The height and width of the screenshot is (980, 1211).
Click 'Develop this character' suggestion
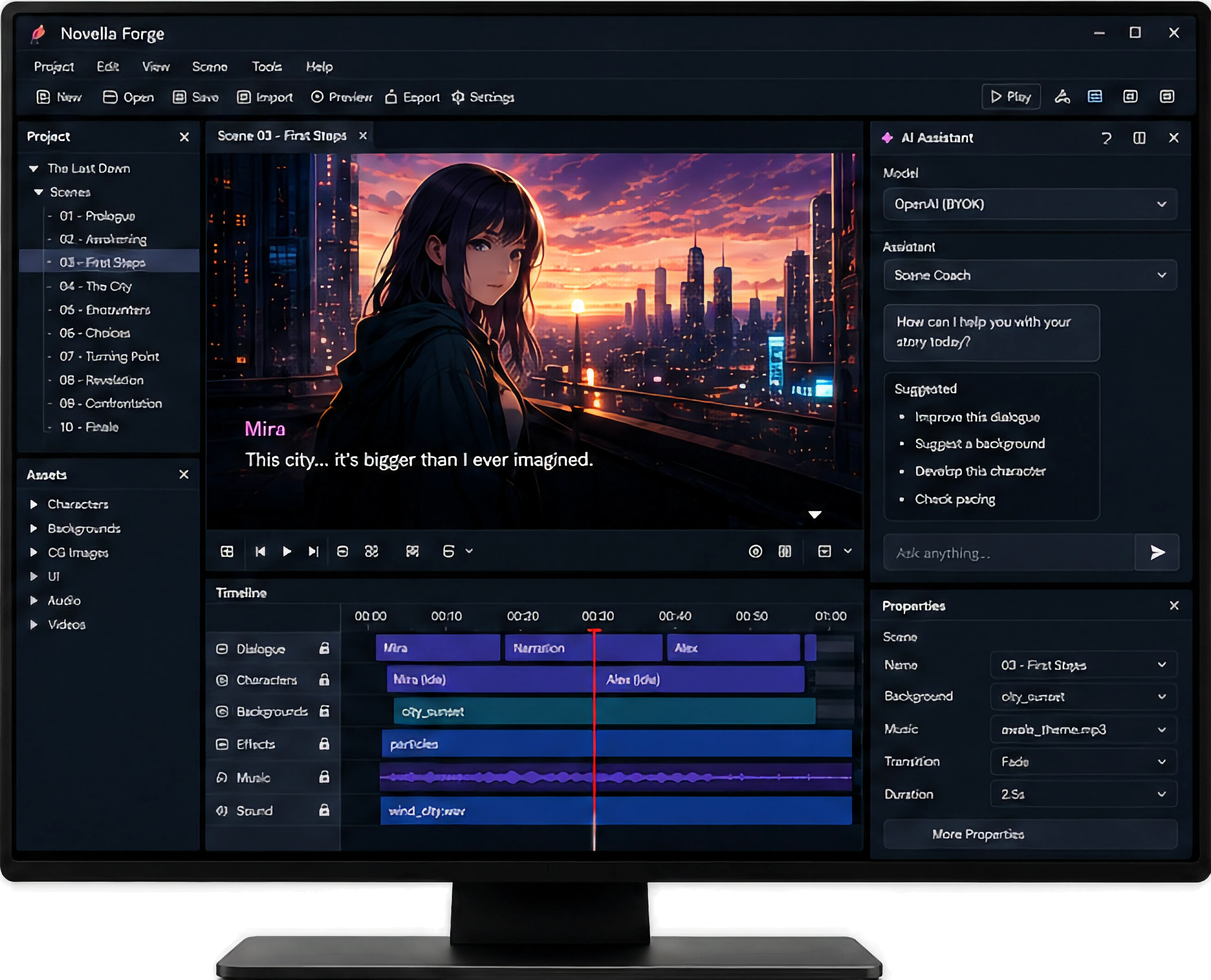(980, 471)
